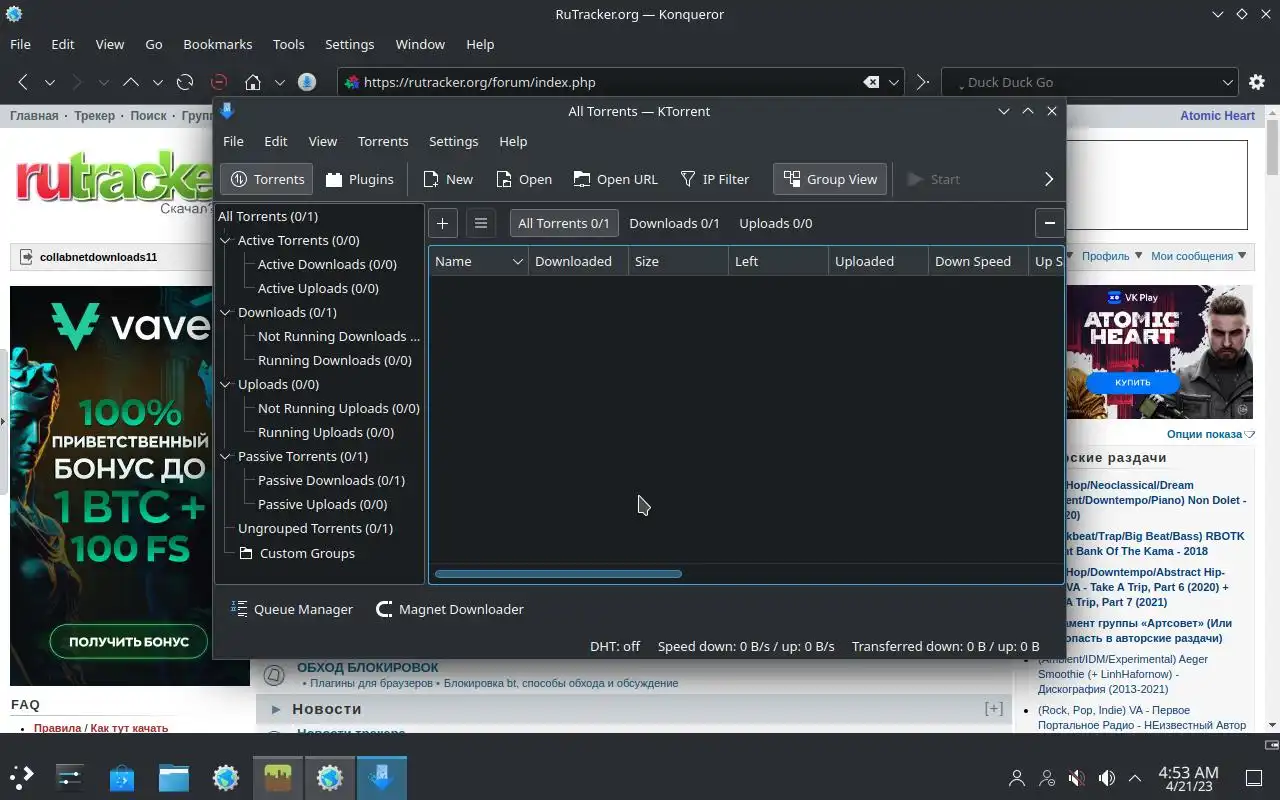Image resolution: width=1280 pixels, height=800 pixels.
Task: Select Active Downloads (0/0) tree item
Action: [x=327, y=264]
